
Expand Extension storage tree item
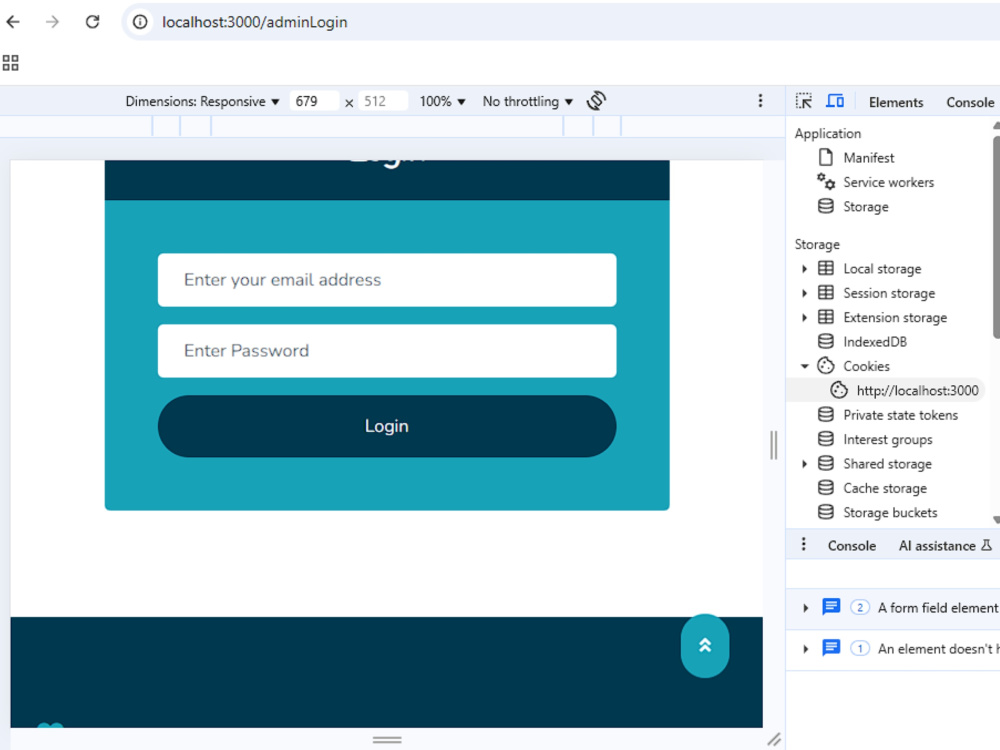pyautogui.click(x=804, y=318)
